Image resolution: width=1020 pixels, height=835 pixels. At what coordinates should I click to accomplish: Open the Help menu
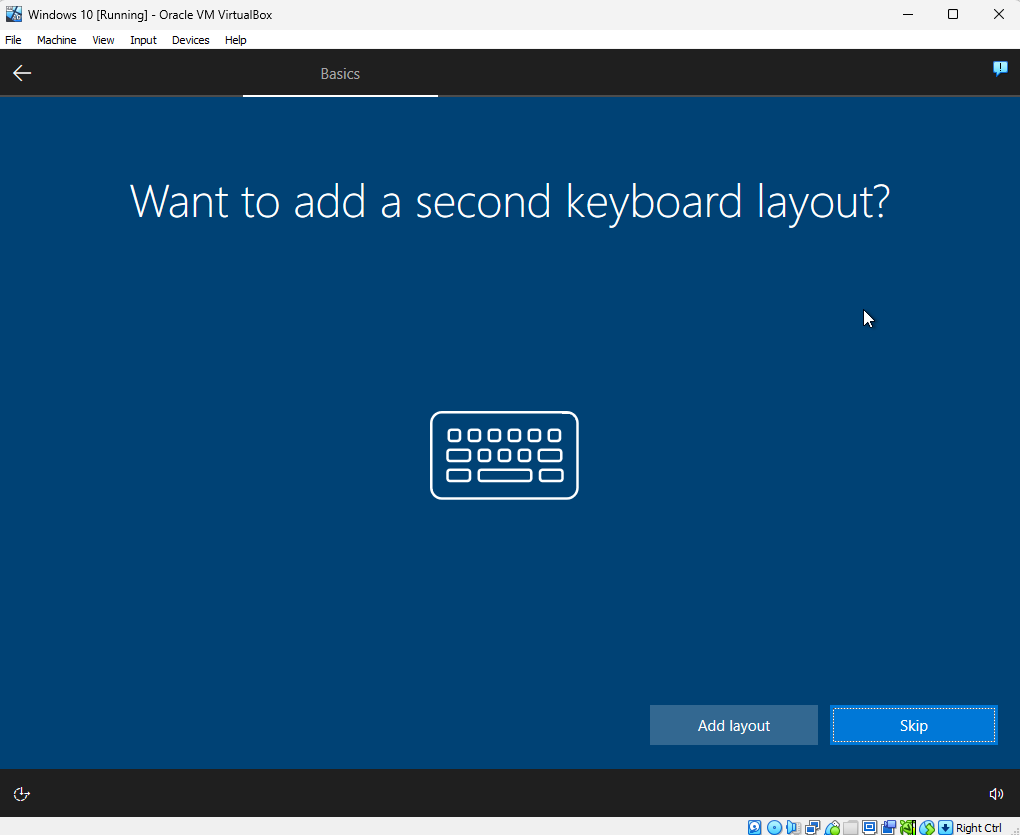pos(235,40)
